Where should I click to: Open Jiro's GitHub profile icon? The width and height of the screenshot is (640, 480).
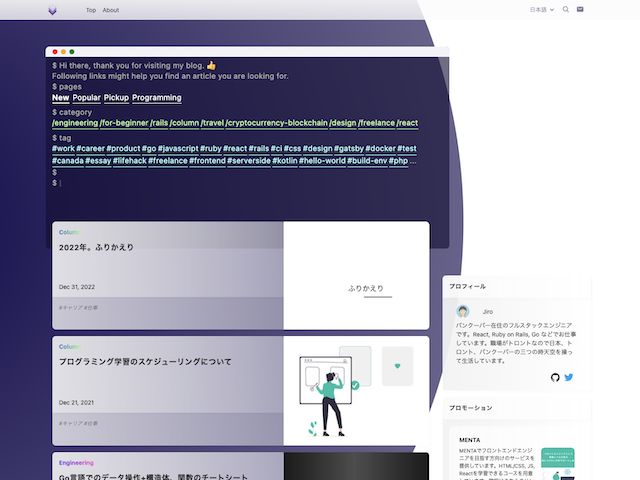point(556,377)
